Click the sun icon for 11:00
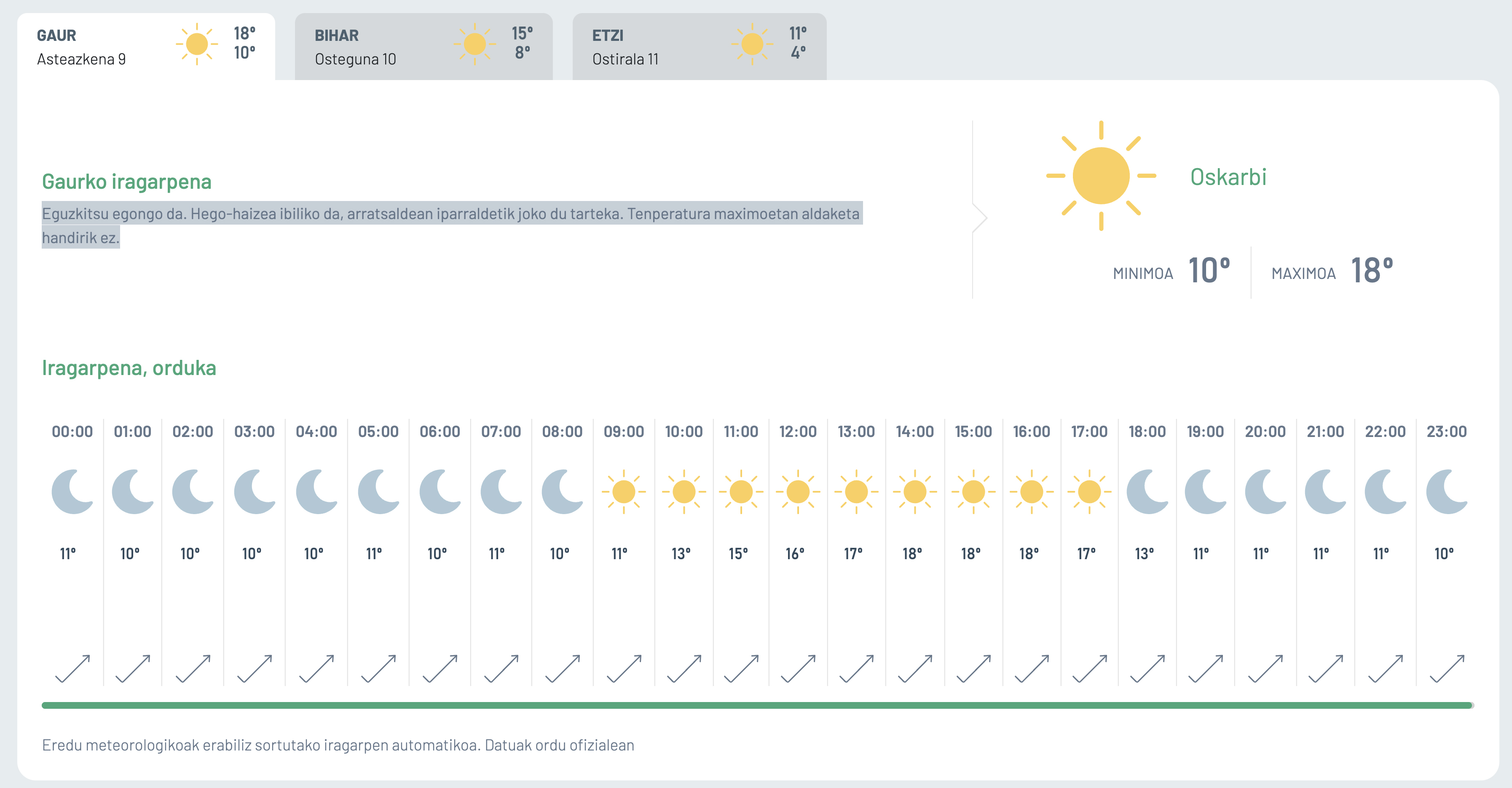Image resolution: width=1512 pixels, height=788 pixels. (741, 492)
